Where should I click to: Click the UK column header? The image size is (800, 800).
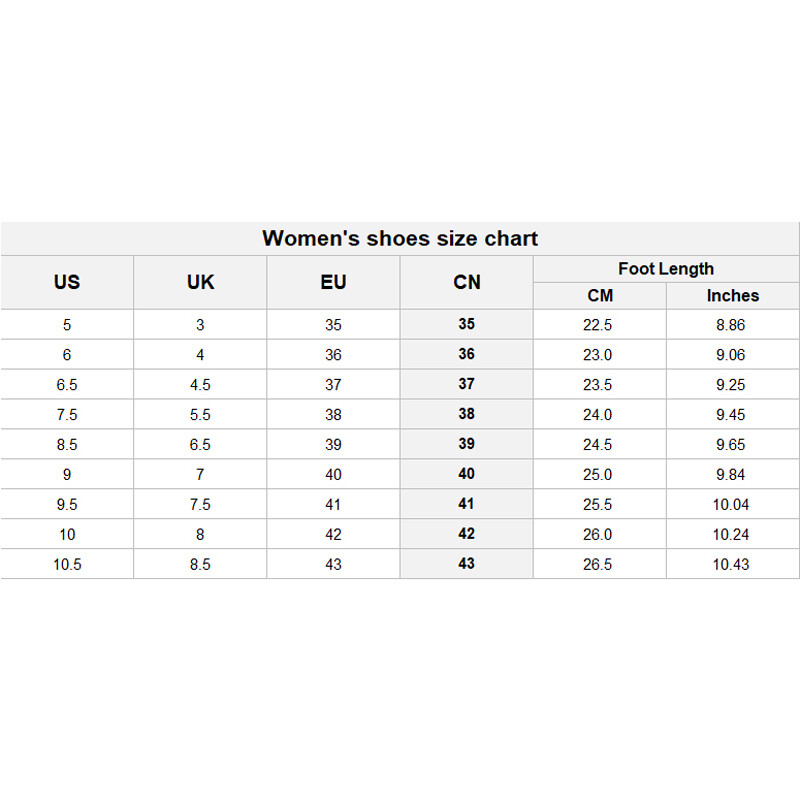point(200,282)
